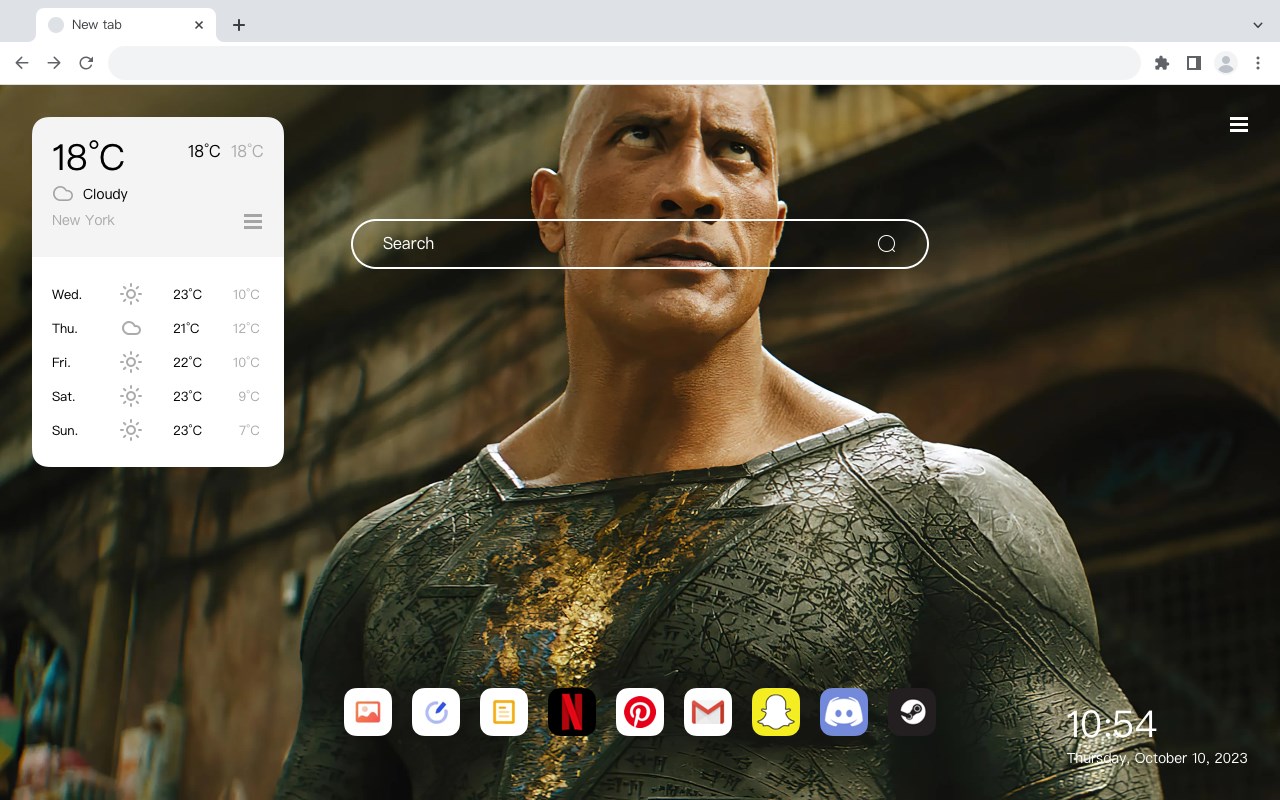This screenshot has width=1280, height=800.
Task: Select the New tab browser tab
Action: click(126, 25)
